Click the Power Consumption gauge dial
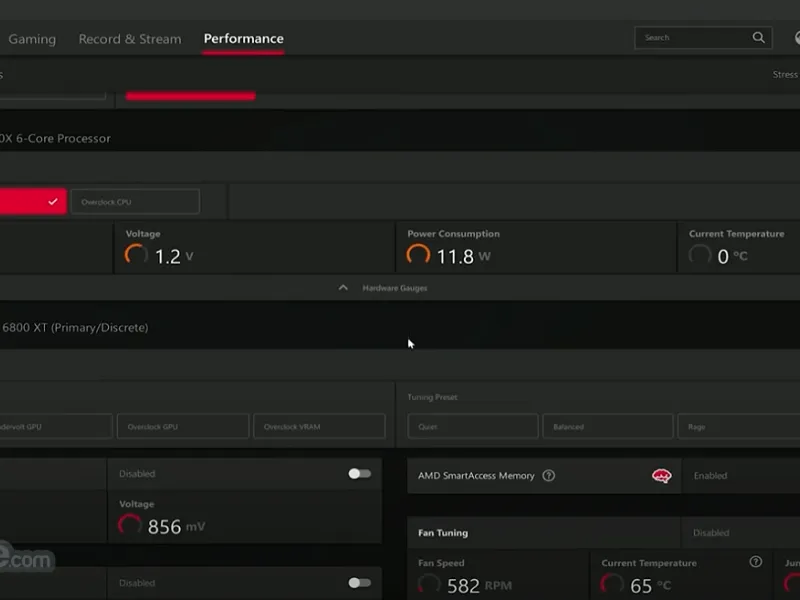Image resolution: width=800 pixels, height=600 pixels. point(418,255)
